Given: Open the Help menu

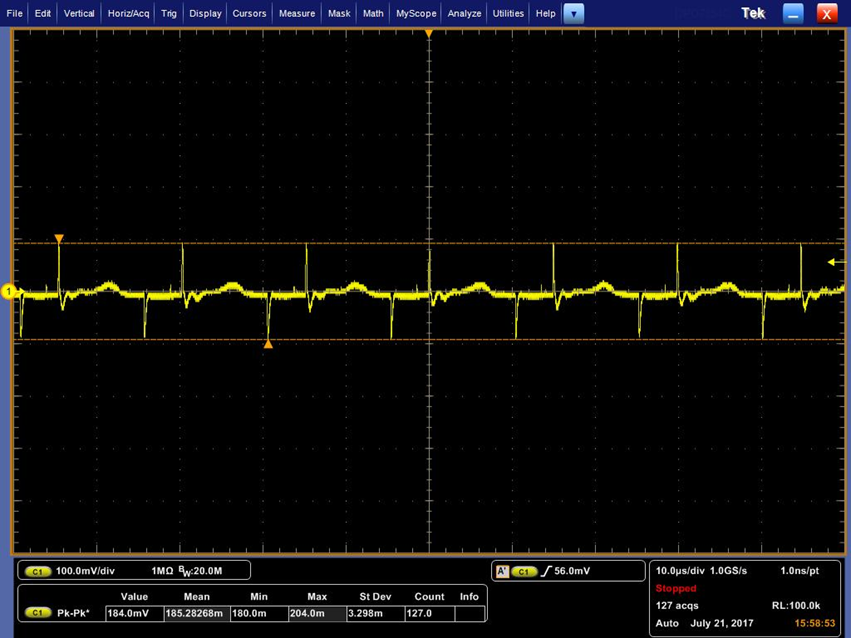Looking at the screenshot, I should pos(545,14).
